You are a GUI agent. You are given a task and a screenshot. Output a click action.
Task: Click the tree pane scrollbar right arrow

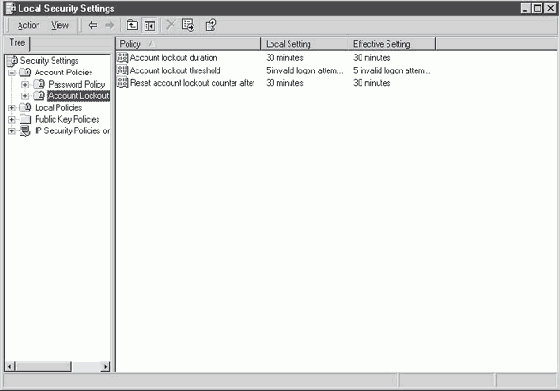[105, 366]
